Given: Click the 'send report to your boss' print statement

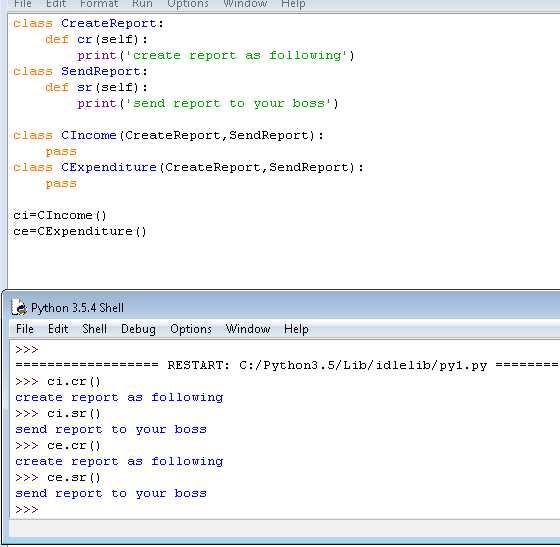Looking at the screenshot, I should pyautogui.click(x=208, y=104).
